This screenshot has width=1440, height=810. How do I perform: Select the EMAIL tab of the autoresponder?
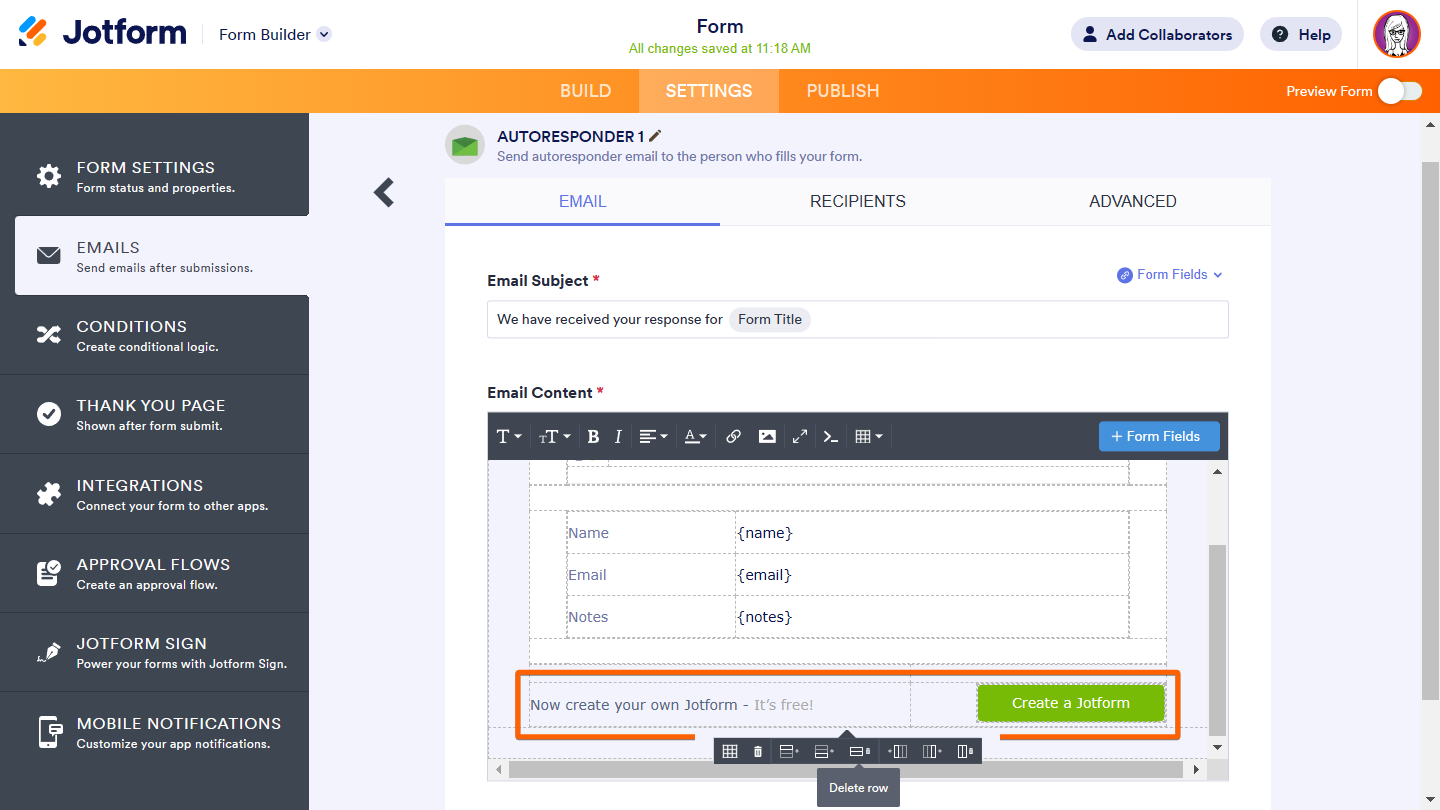pos(583,201)
